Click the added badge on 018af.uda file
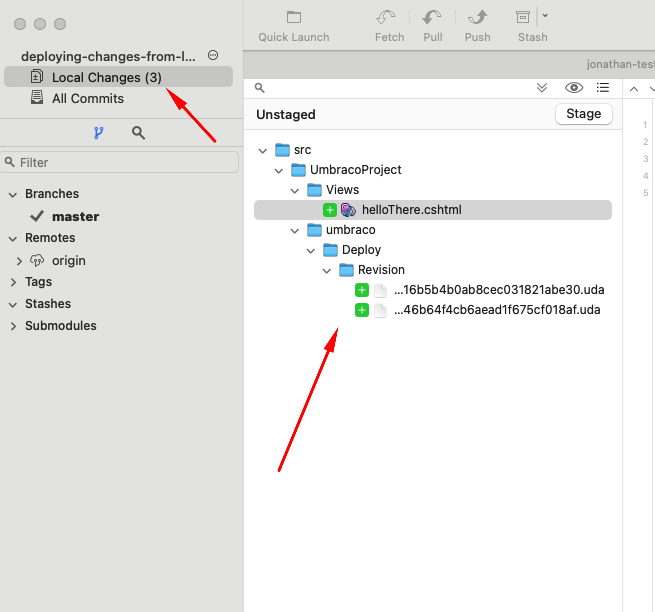This screenshot has height=612, width=655. click(362, 310)
